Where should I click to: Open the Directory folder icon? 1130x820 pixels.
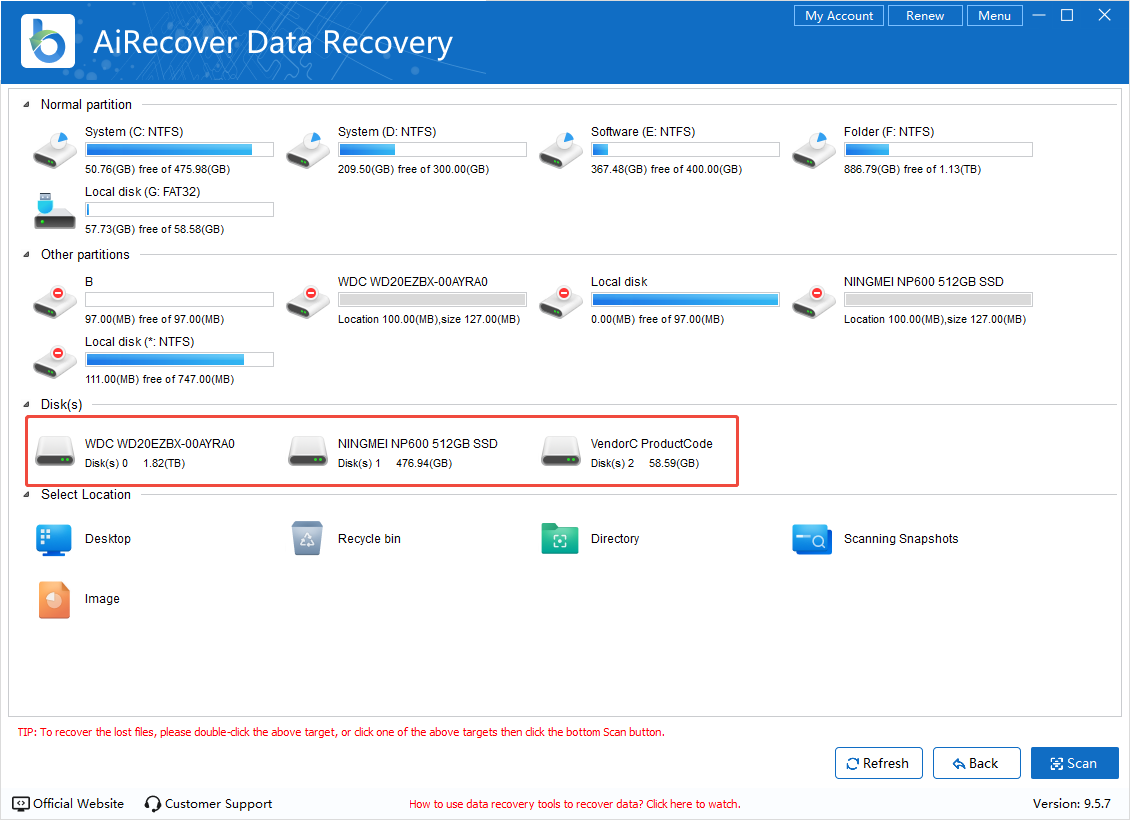[560, 538]
